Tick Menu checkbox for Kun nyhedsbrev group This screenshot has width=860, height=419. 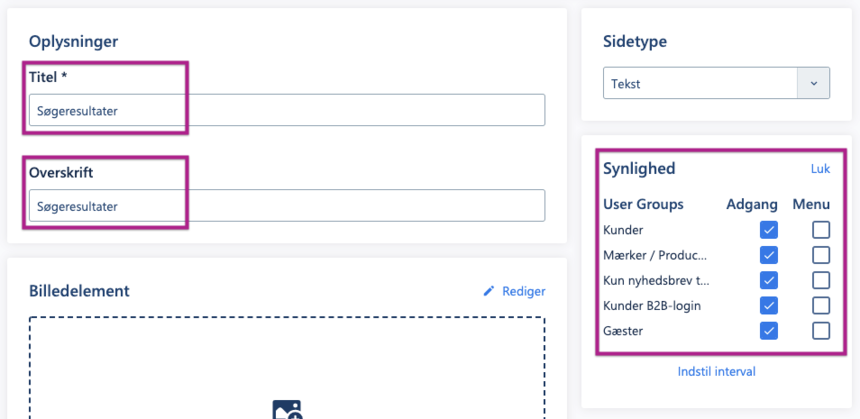click(x=821, y=280)
